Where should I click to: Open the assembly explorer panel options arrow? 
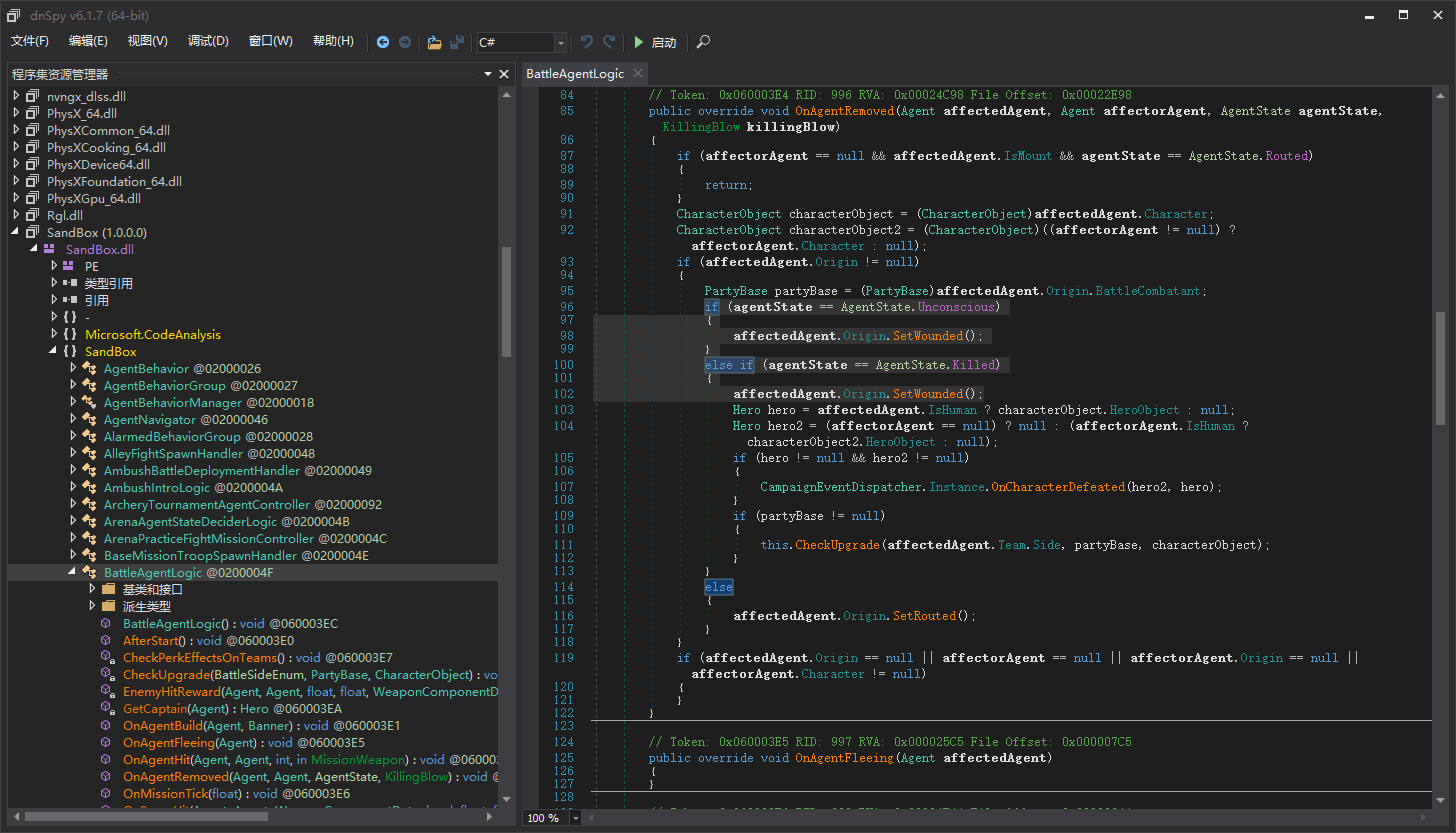pyautogui.click(x=487, y=74)
